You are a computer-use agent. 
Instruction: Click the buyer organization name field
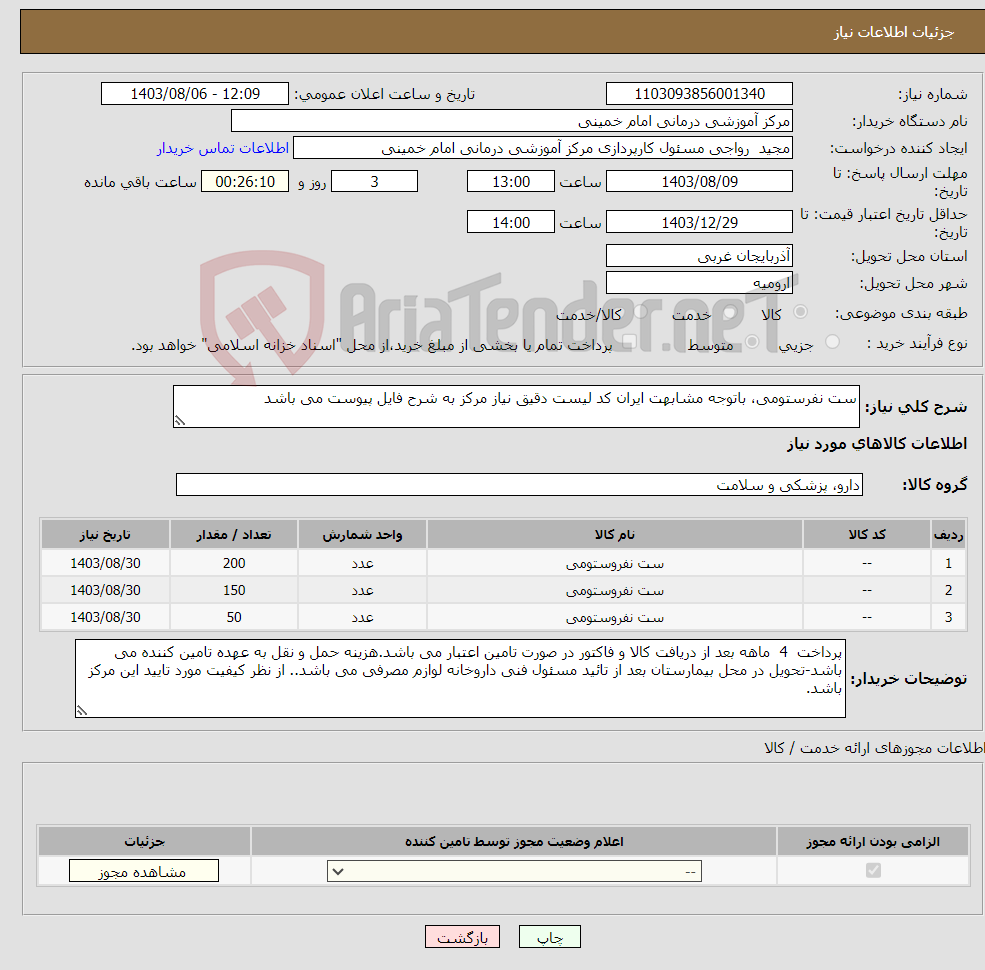pyautogui.click(x=512, y=121)
